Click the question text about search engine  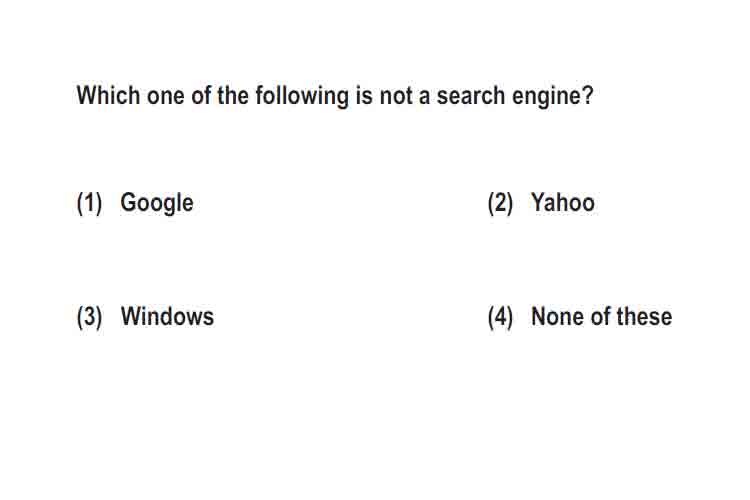coord(335,96)
